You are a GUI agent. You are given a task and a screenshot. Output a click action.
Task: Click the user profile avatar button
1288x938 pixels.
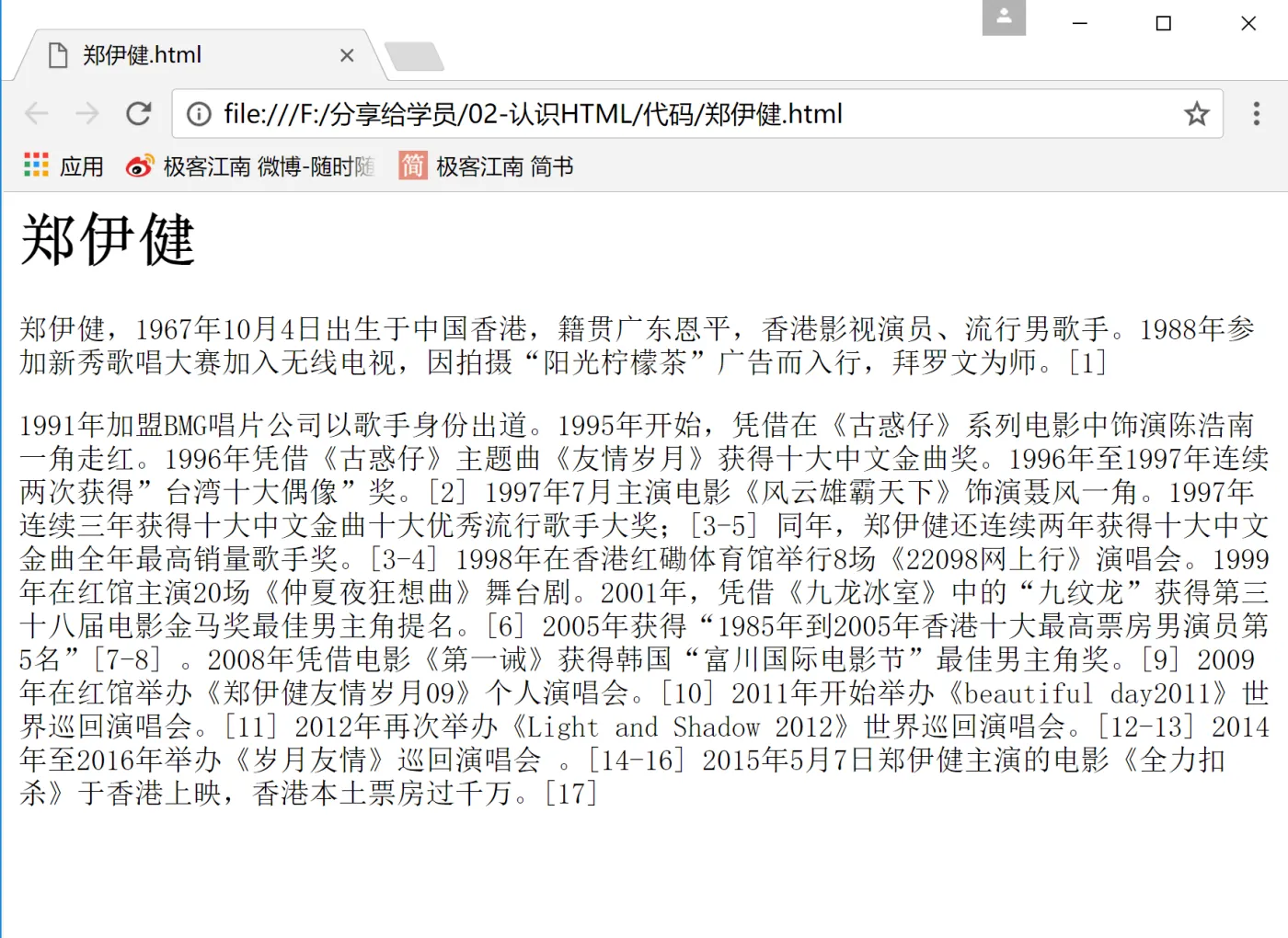[1004, 17]
